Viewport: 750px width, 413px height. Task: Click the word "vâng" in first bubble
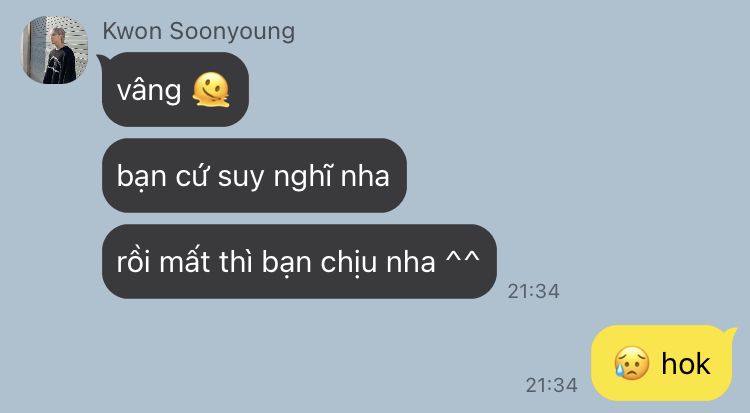149,90
